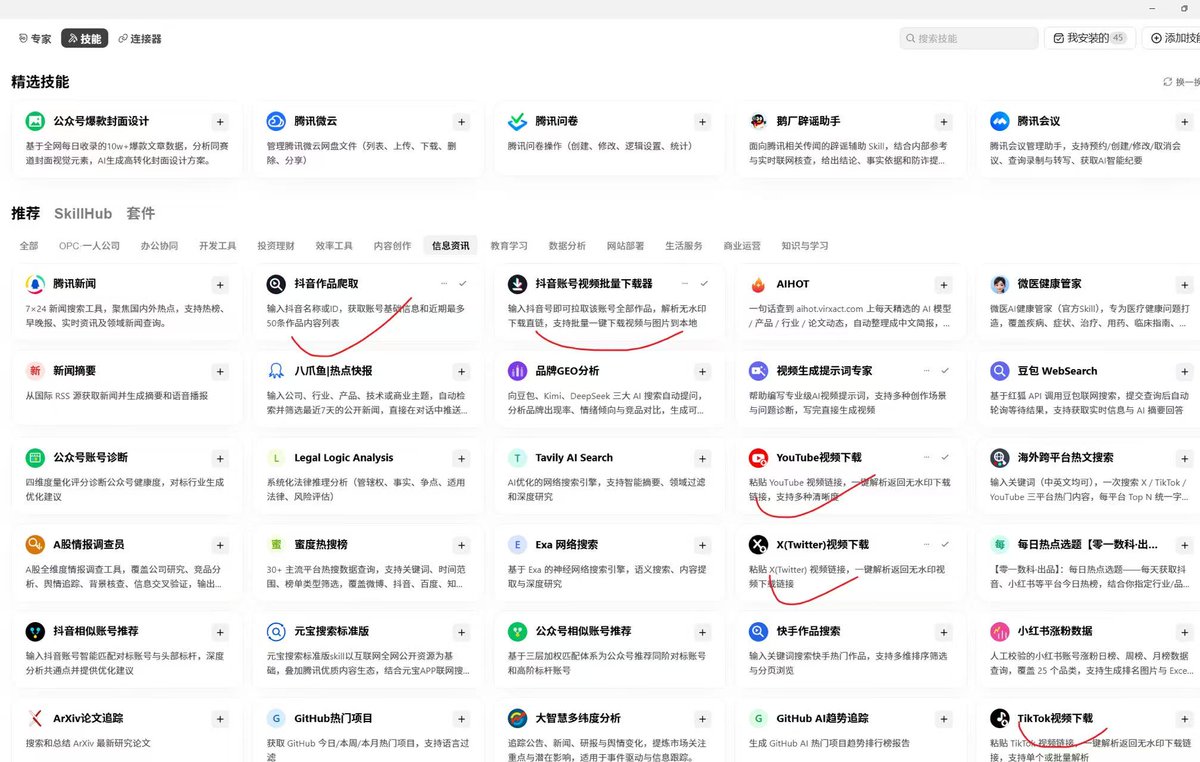Select the 知识与学习 category filter
The height and width of the screenshot is (762, 1200).
coord(805,245)
